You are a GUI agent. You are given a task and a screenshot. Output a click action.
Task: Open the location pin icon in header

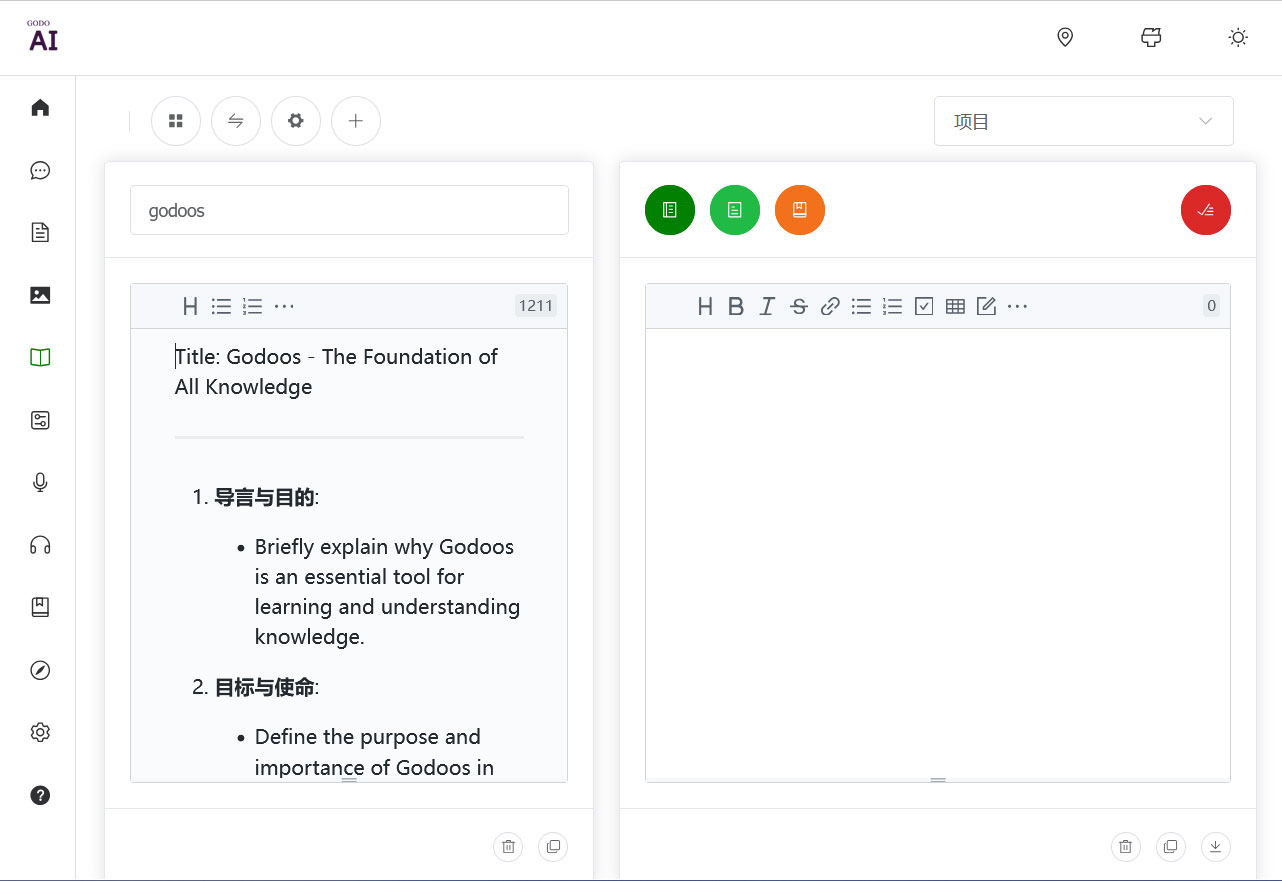(1065, 37)
